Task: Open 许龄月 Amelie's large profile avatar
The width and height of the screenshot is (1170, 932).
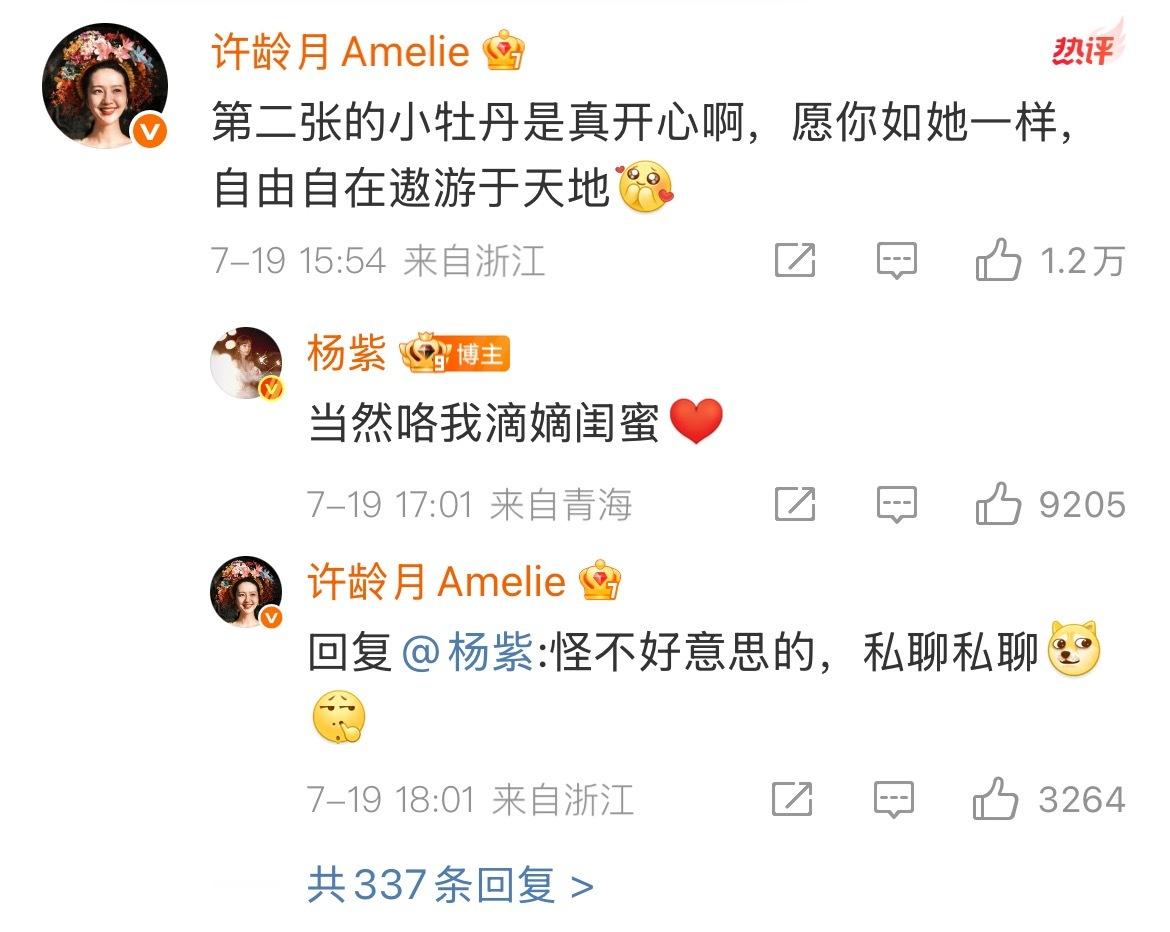Action: coord(104,86)
